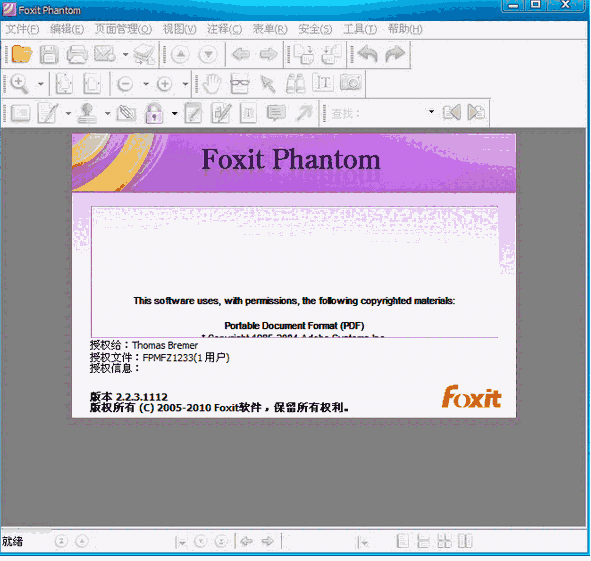Click the version text 2.2.3.1112
591x561 pixels.
click(x=142, y=397)
